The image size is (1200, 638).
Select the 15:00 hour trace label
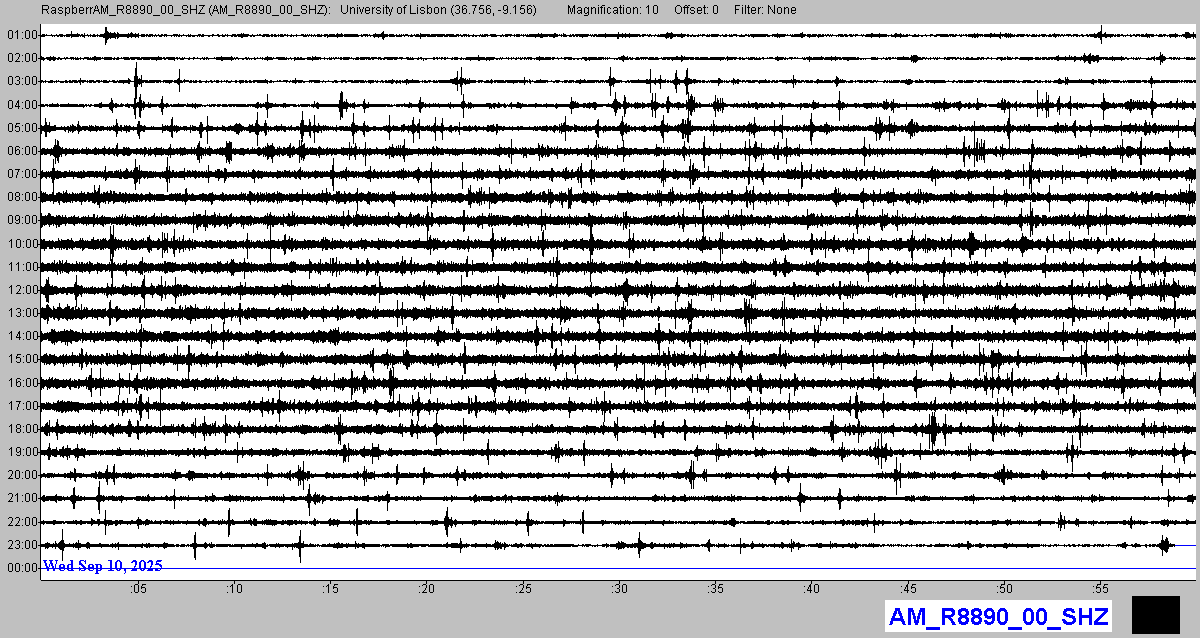[x=22, y=359]
